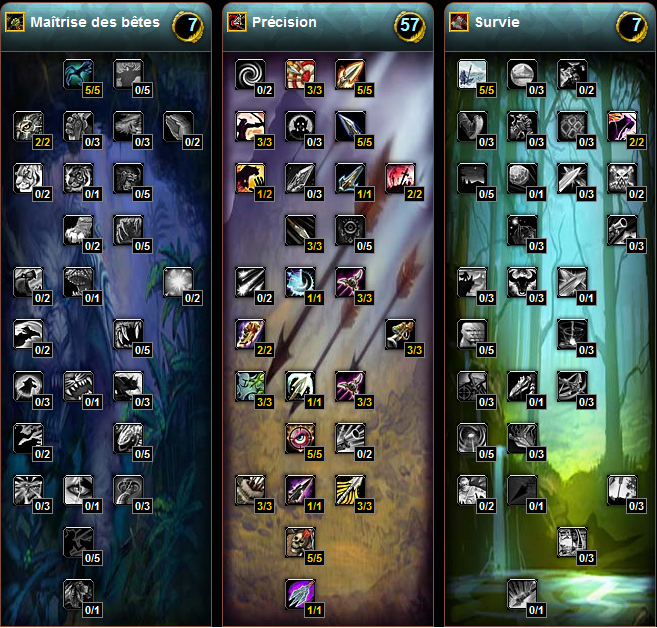Select the white tiger talent in Maîtrise des bêtes
The height and width of the screenshot is (628, 657).
pos(28,178)
